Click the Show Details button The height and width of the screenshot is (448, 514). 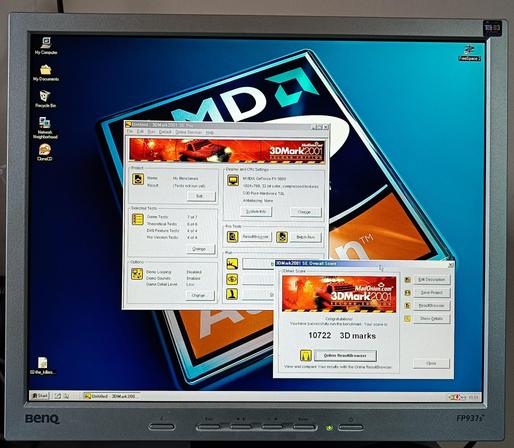[x=432, y=319]
